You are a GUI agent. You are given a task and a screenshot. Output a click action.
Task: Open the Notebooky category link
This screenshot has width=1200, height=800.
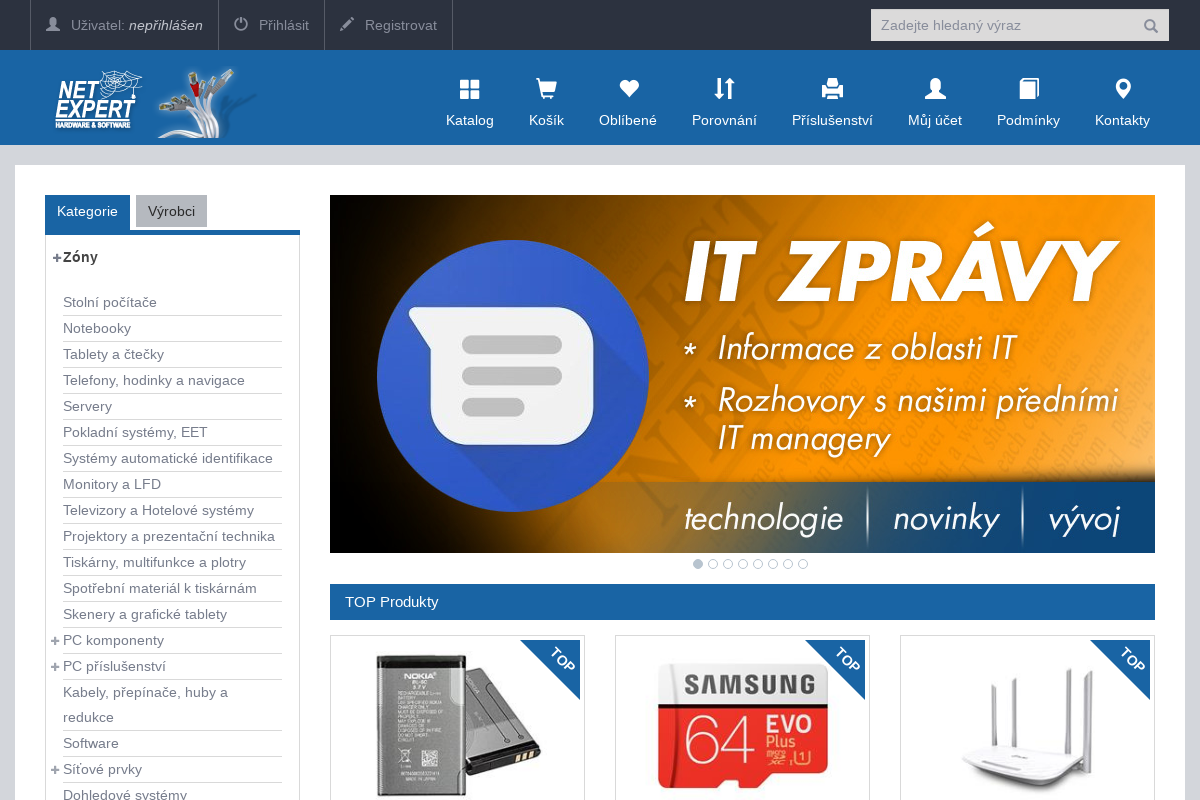click(x=97, y=328)
